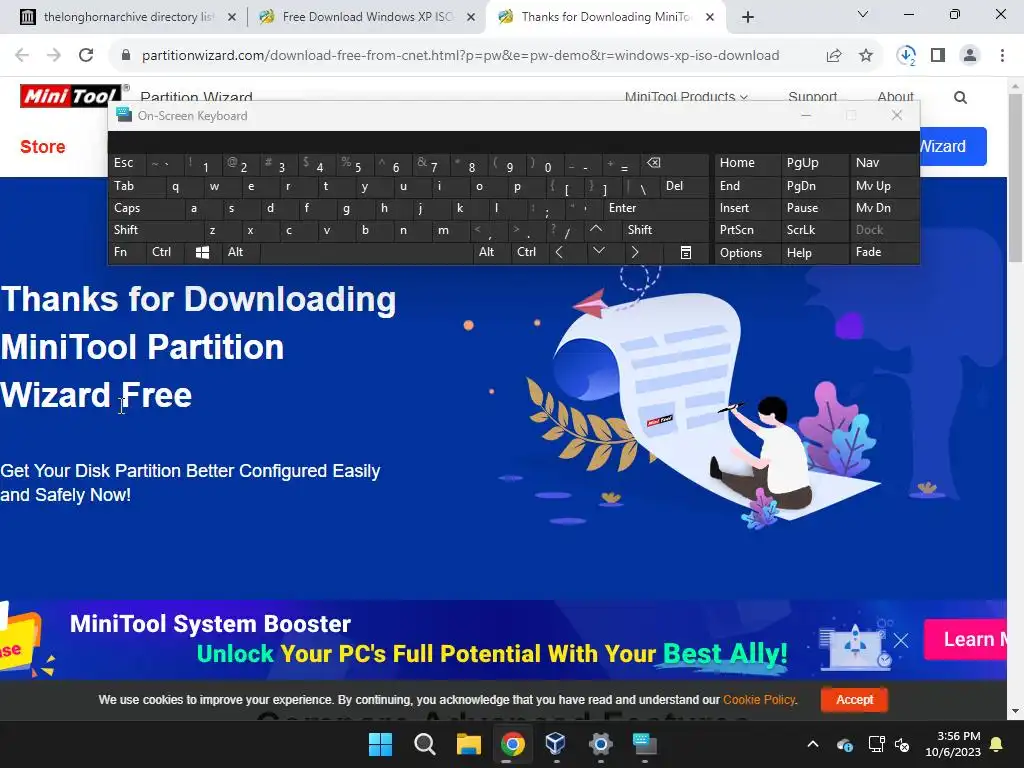
Task: Expand MiniTool Products dropdown menu
Action: pyautogui.click(x=686, y=97)
